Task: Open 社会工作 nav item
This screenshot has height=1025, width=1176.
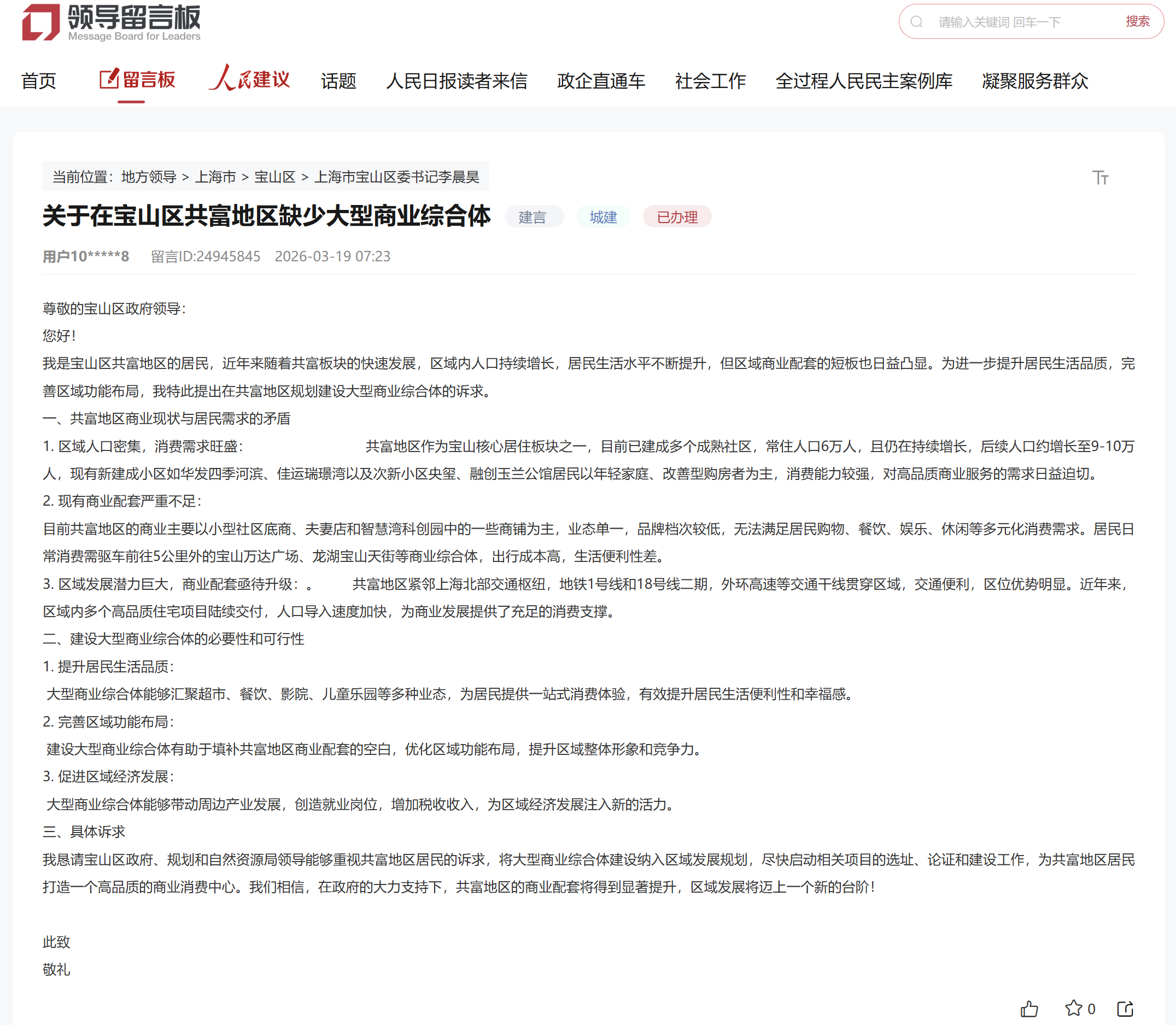Action: pyautogui.click(x=710, y=81)
